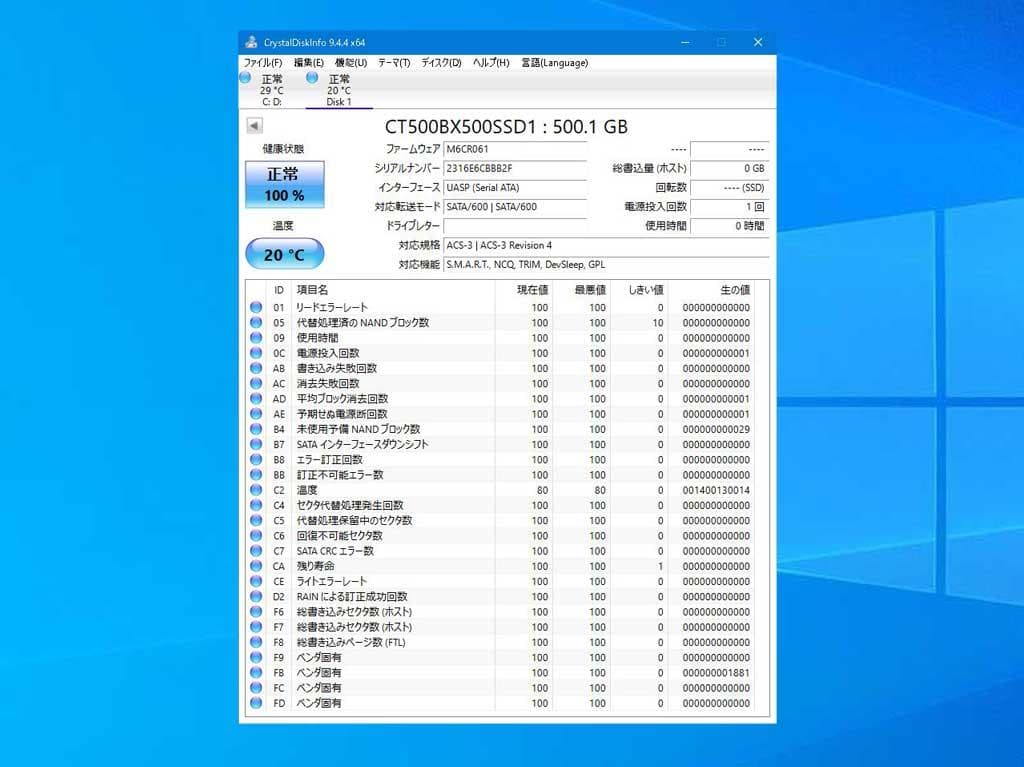This screenshot has height=767, width=1024.
Task: Click the blue LED icon beside 書き込み失敗回数
Action: click(x=257, y=368)
